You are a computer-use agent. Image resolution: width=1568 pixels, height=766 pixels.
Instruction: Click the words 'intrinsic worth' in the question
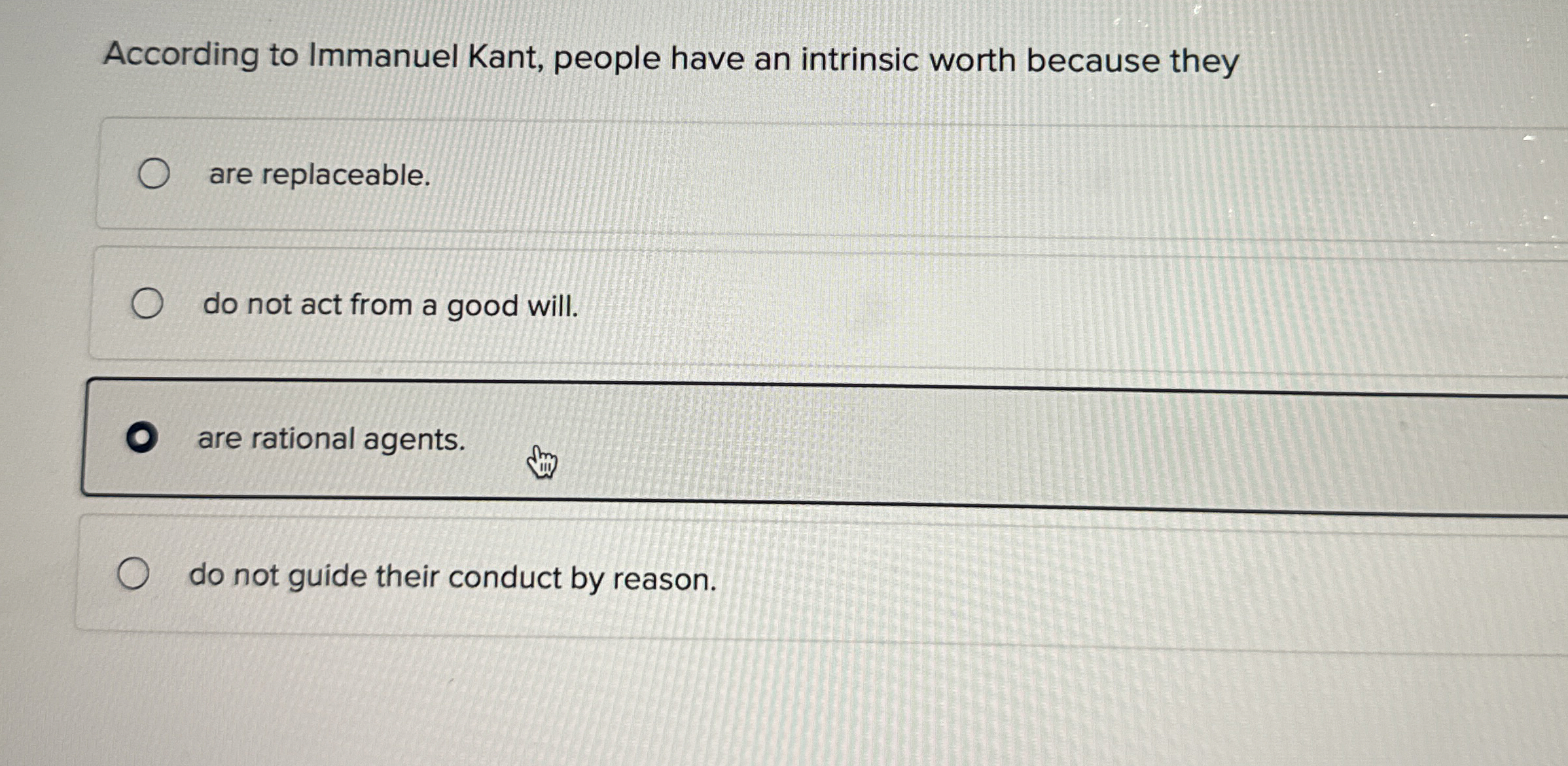[911, 59]
